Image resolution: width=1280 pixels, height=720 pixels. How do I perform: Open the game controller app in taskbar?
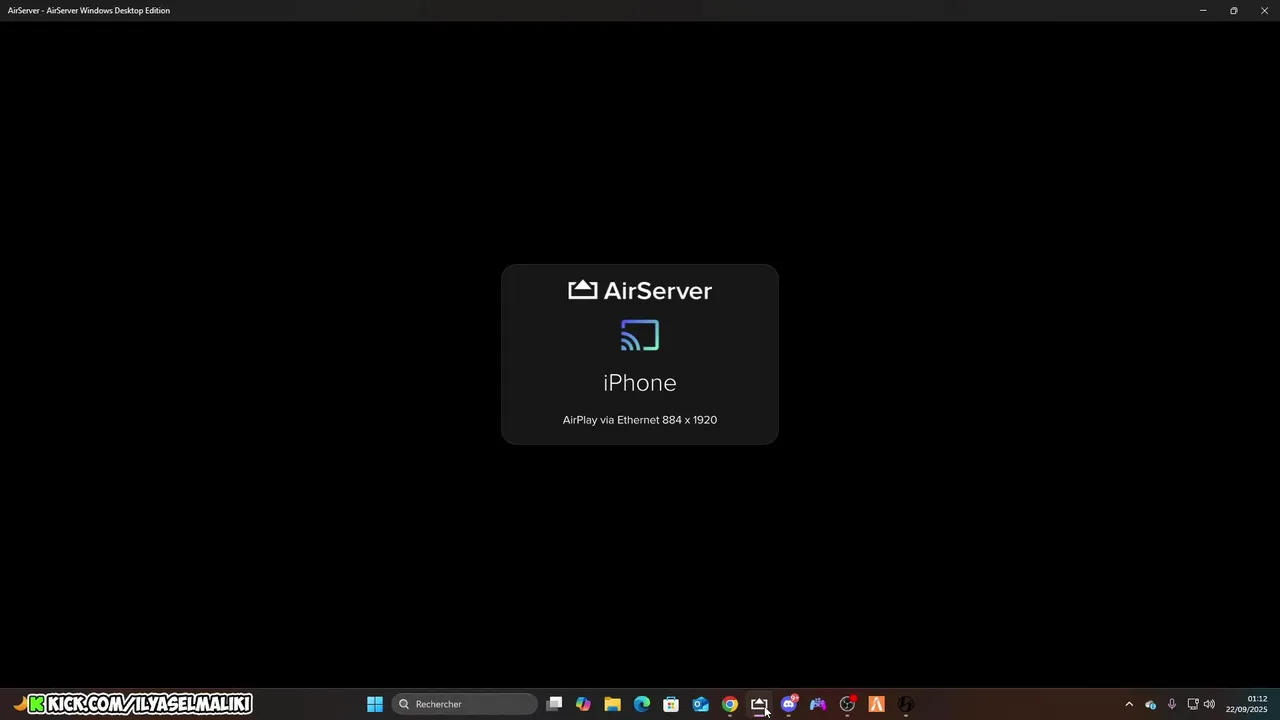click(818, 704)
